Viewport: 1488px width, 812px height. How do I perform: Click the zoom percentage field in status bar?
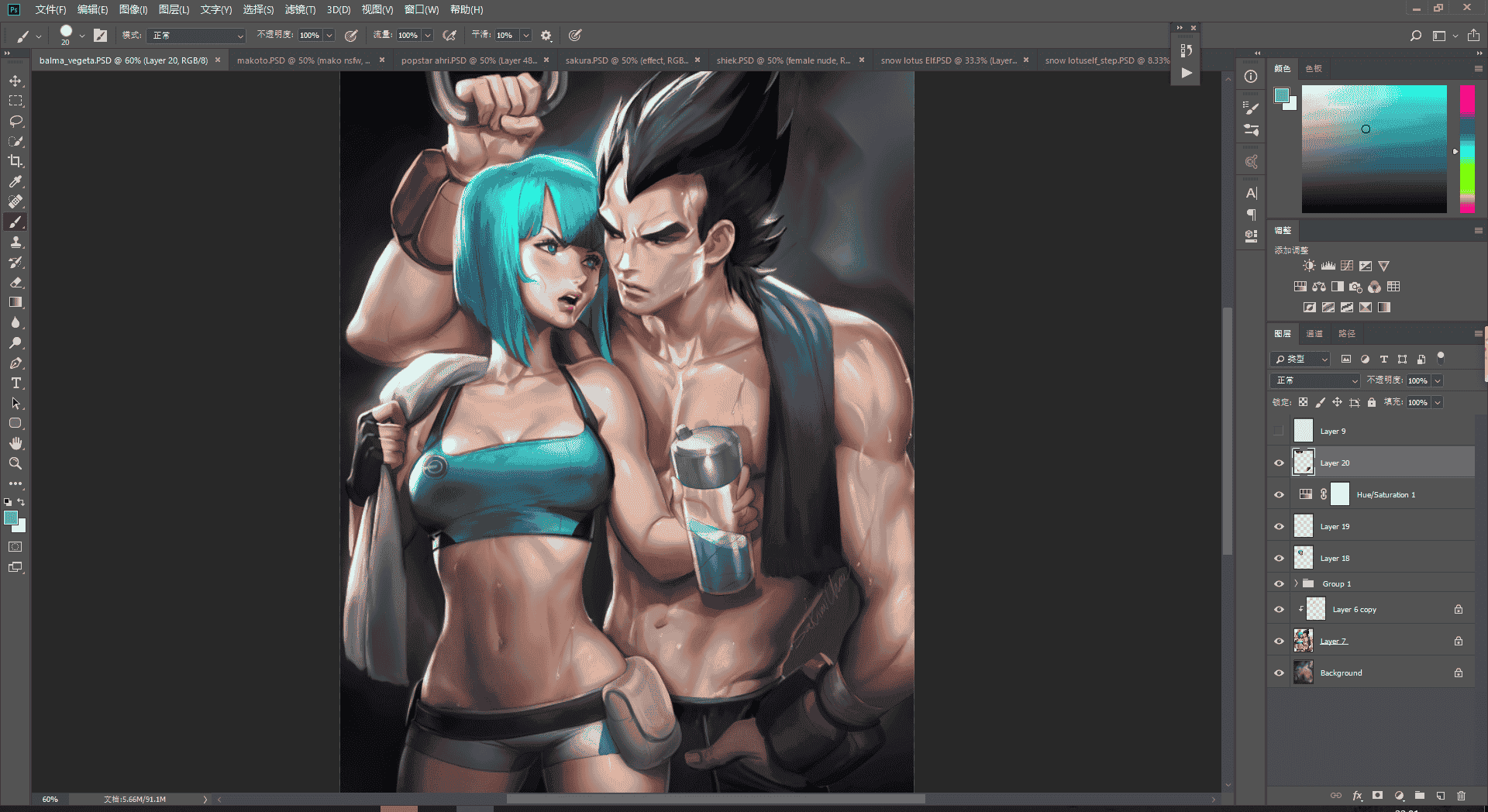click(x=50, y=799)
